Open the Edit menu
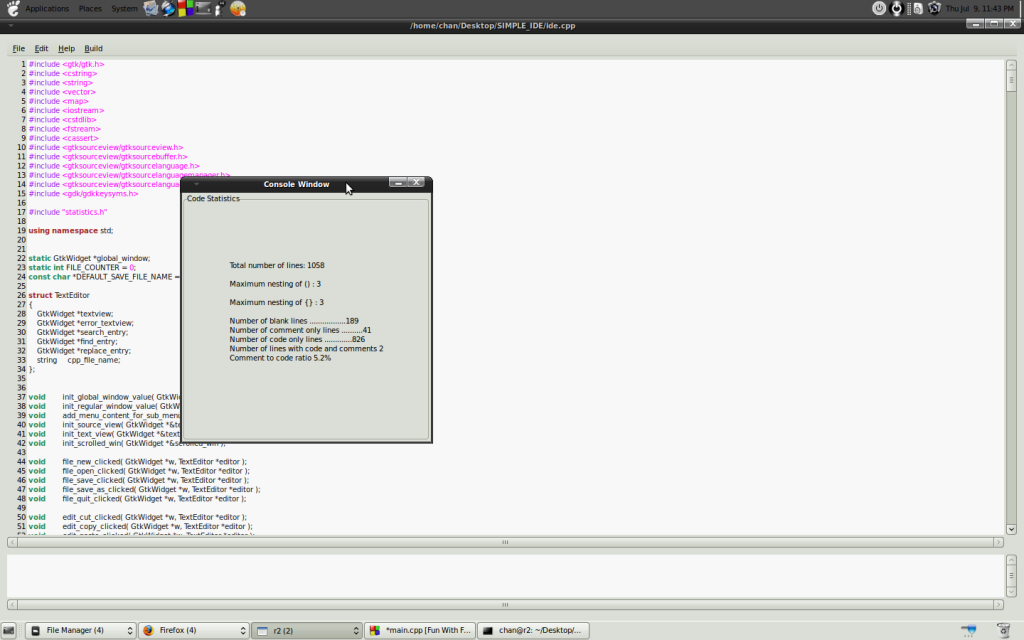This screenshot has height=640, width=1024. [x=41, y=48]
